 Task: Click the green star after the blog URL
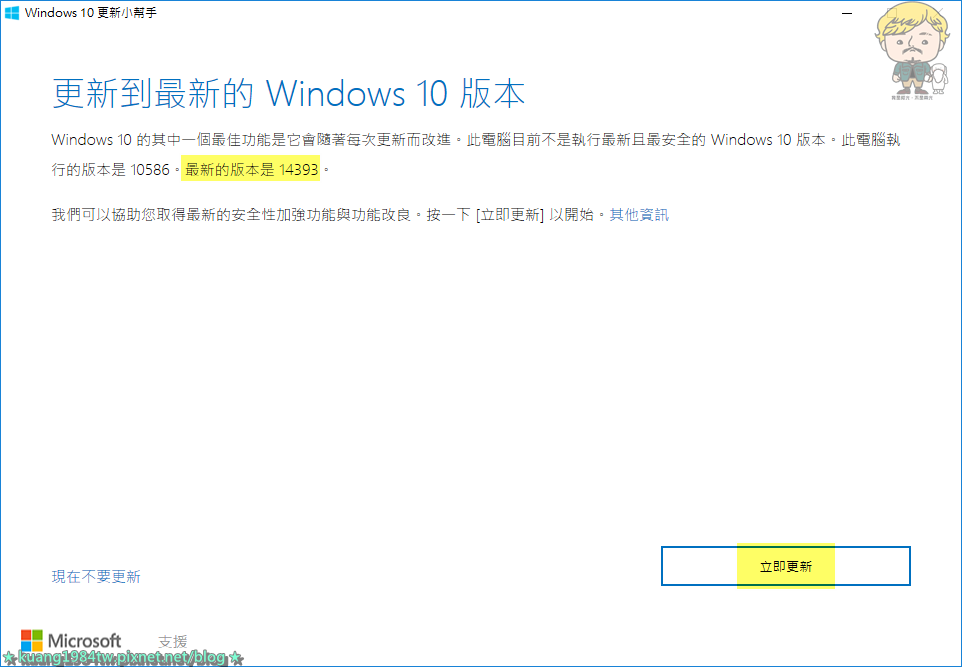[x=236, y=658]
